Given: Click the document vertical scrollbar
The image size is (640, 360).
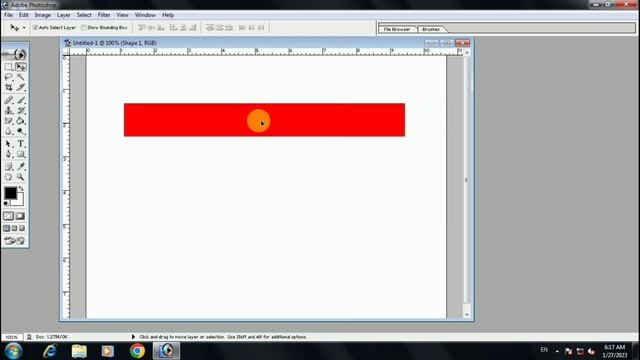Looking at the screenshot, I should [467, 180].
